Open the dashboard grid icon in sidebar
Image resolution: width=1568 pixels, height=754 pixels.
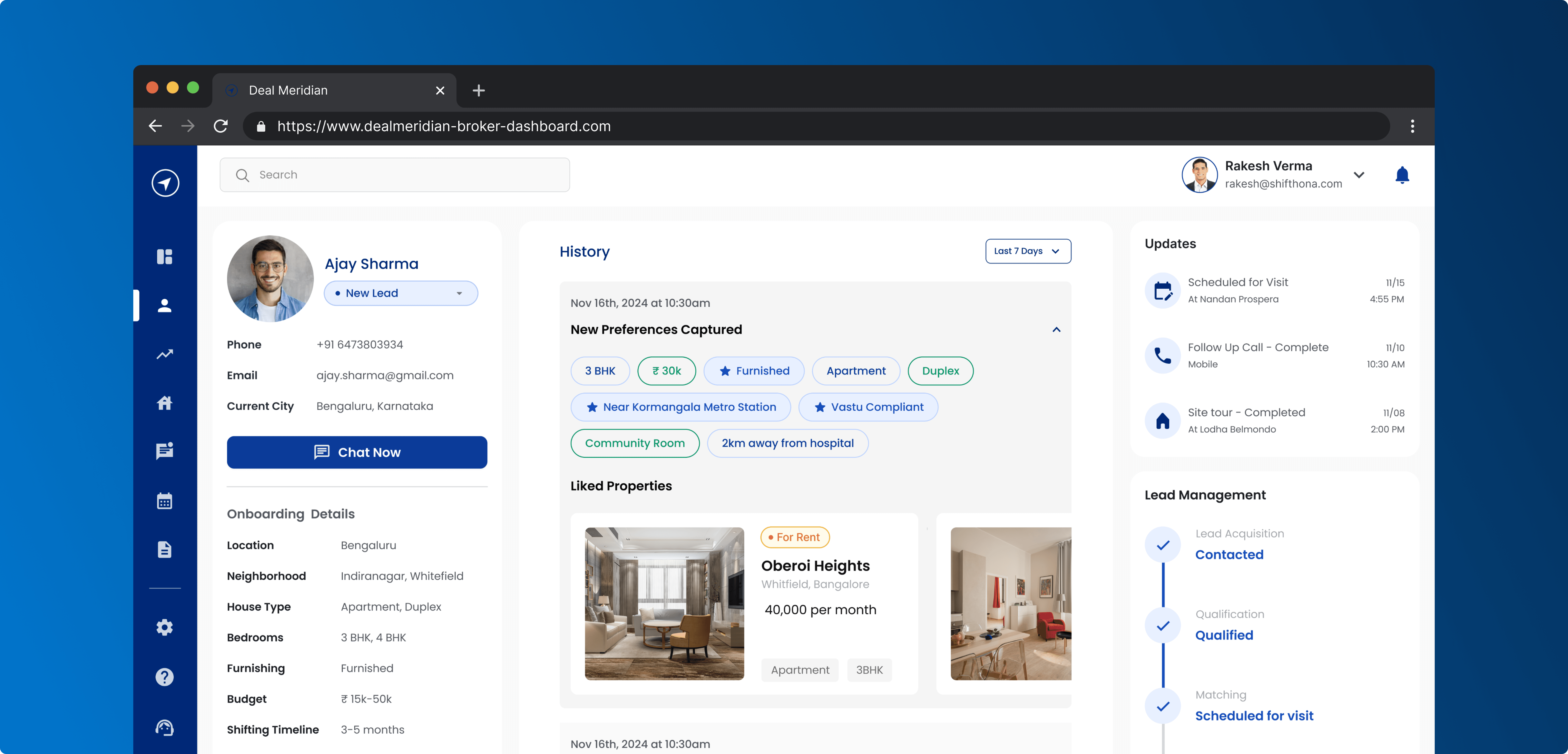[164, 256]
